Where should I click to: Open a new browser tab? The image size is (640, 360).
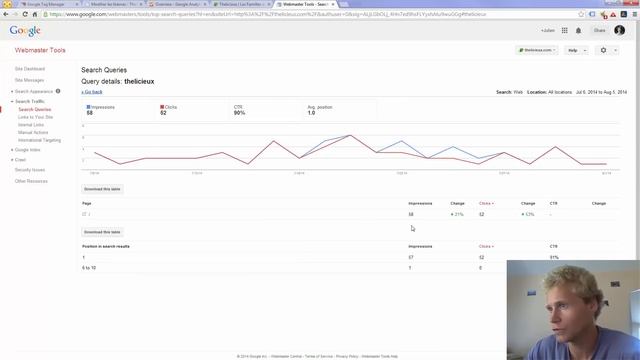pos(344,4)
